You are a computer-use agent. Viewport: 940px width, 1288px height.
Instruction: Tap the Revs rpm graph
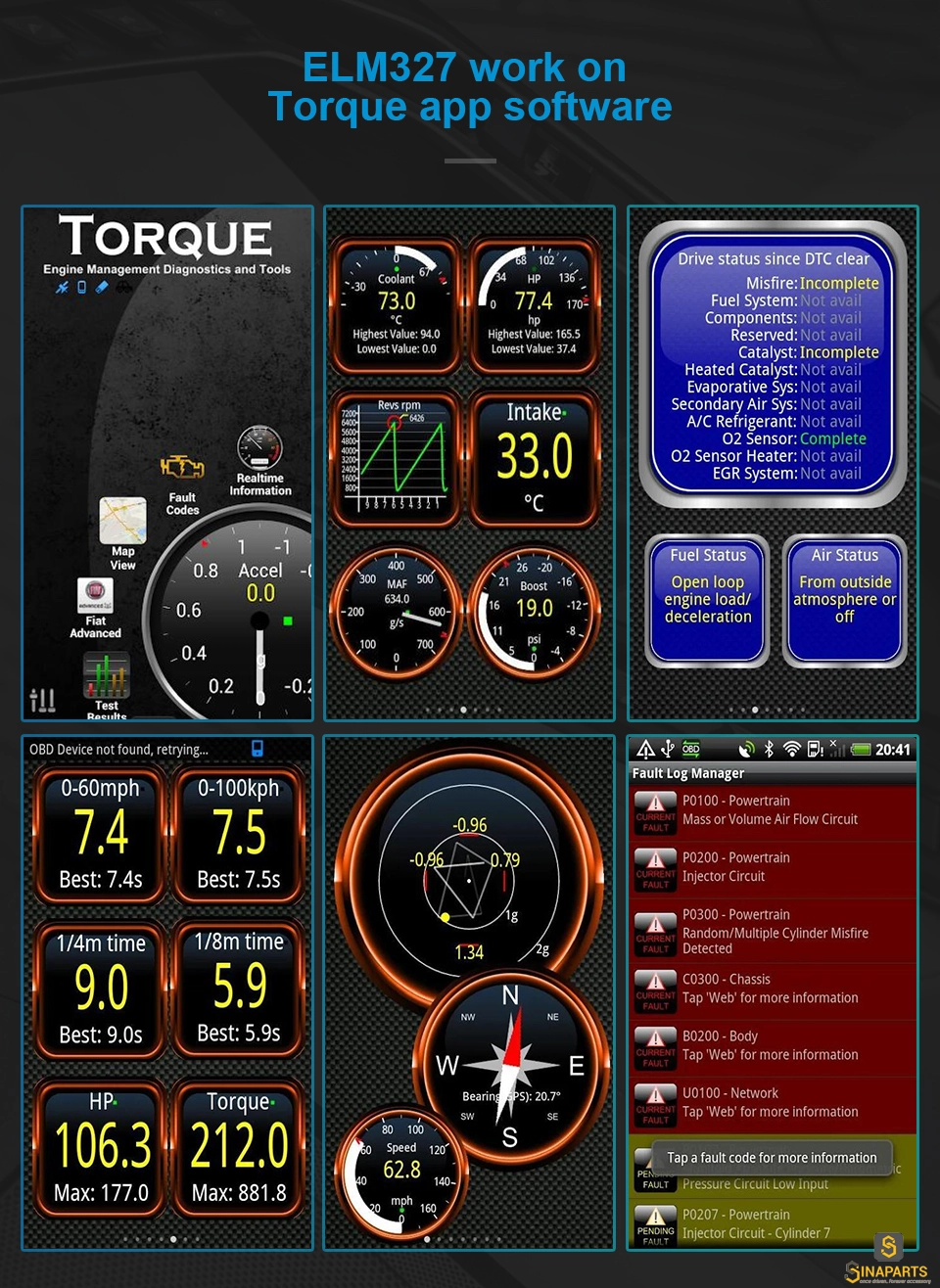(397, 459)
